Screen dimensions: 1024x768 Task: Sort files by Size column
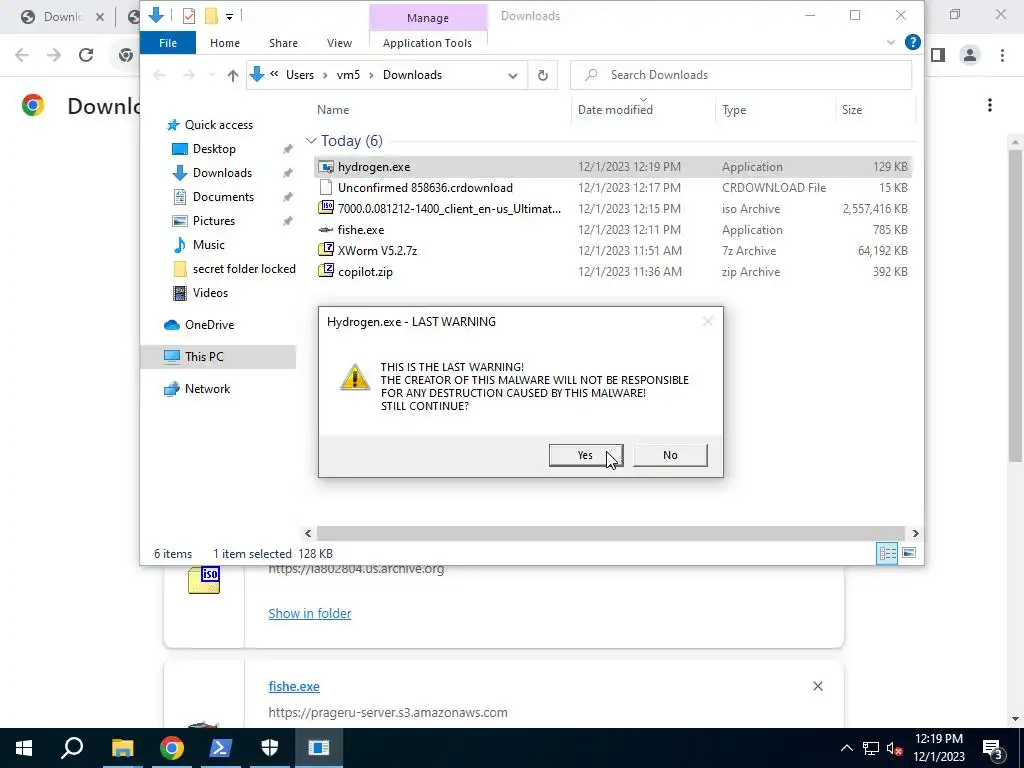(x=852, y=110)
